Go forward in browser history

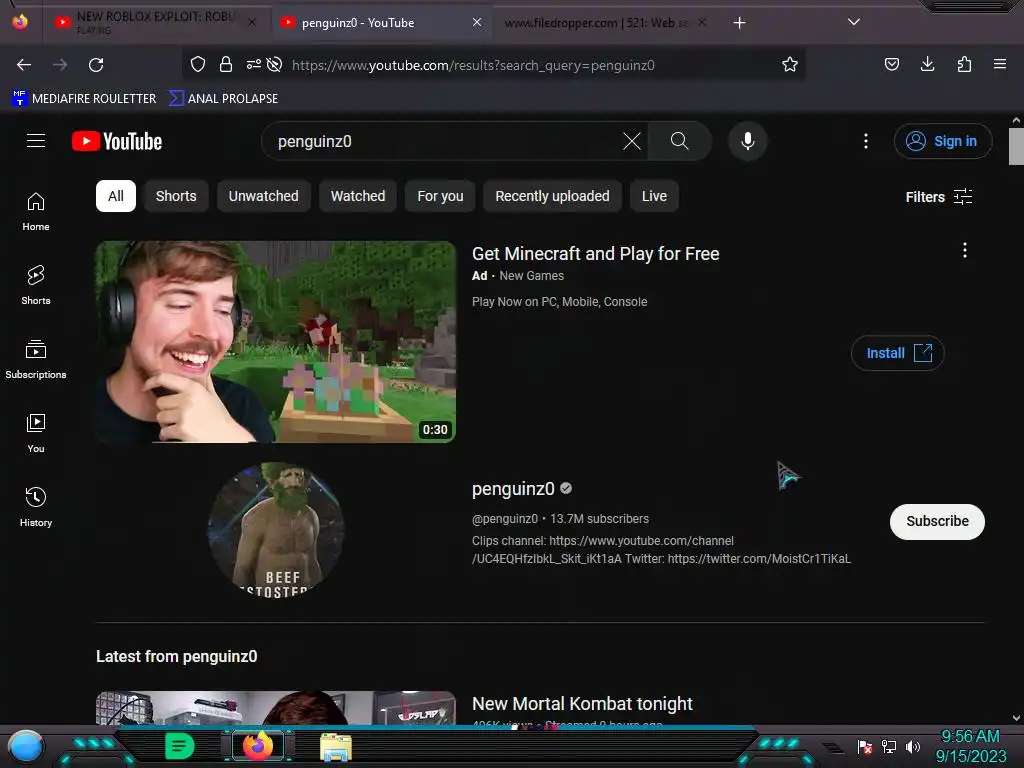click(x=60, y=65)
